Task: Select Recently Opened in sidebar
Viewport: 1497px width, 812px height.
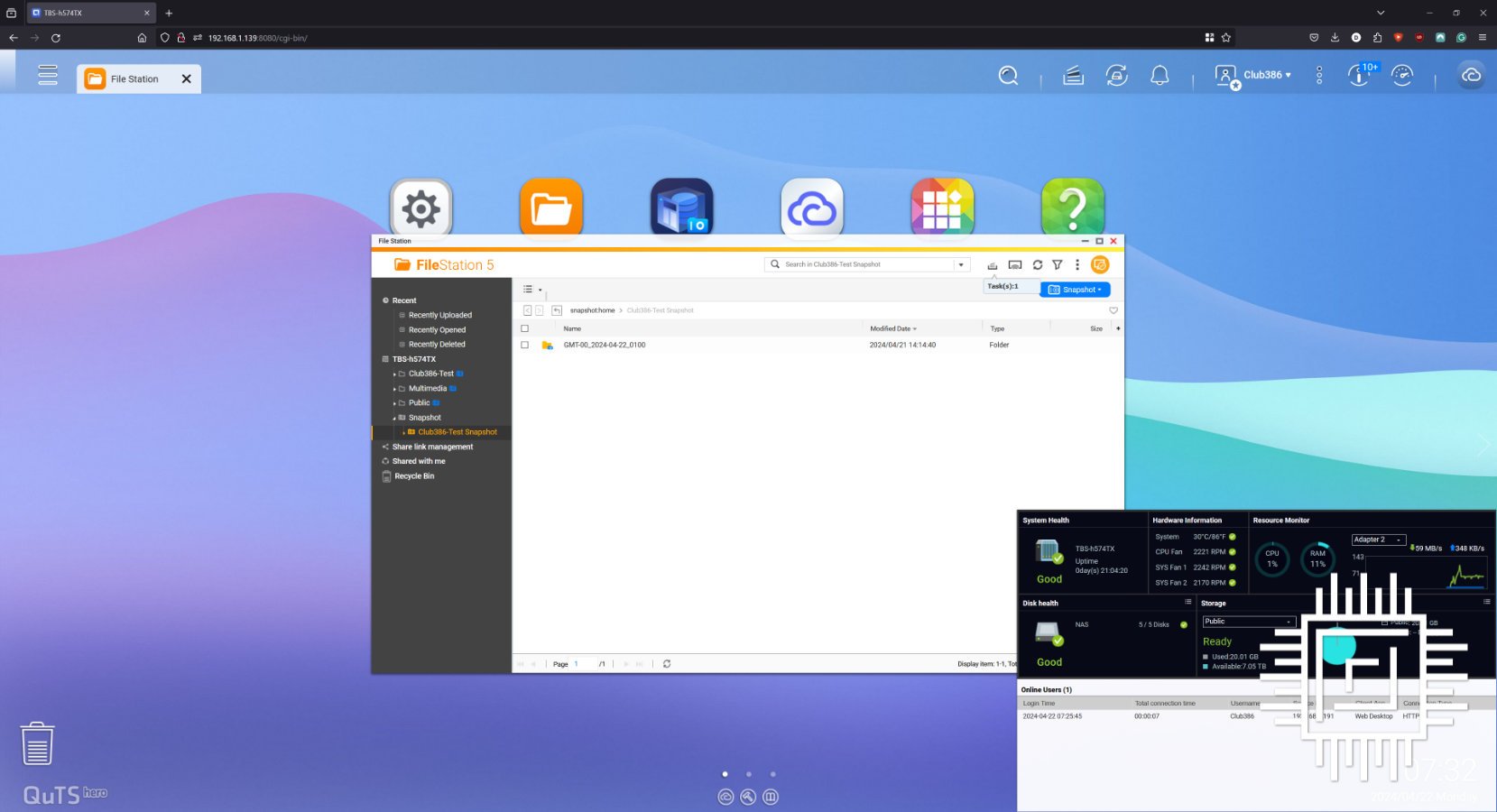Action: click(x=437, y=330)
